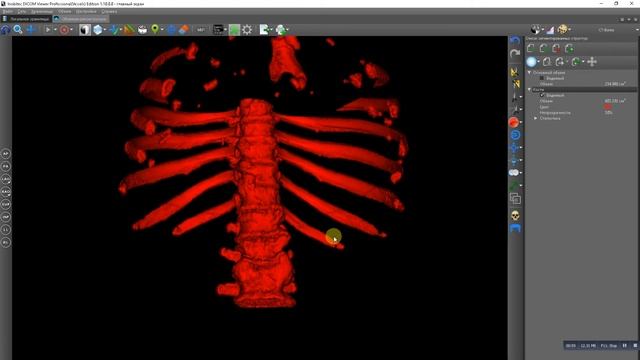Image resolution: width=640 pixels, height=360 pixels.
Task: Expand the Статистика row
Action: [536, 118]
